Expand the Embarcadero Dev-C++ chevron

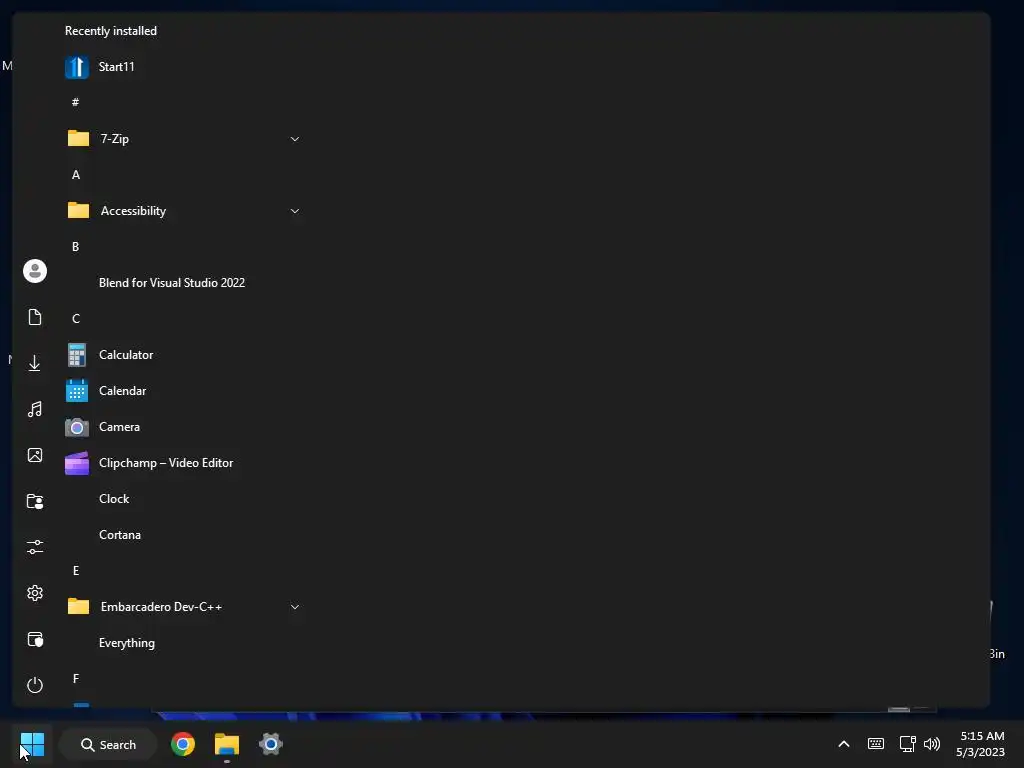point(295,607)
